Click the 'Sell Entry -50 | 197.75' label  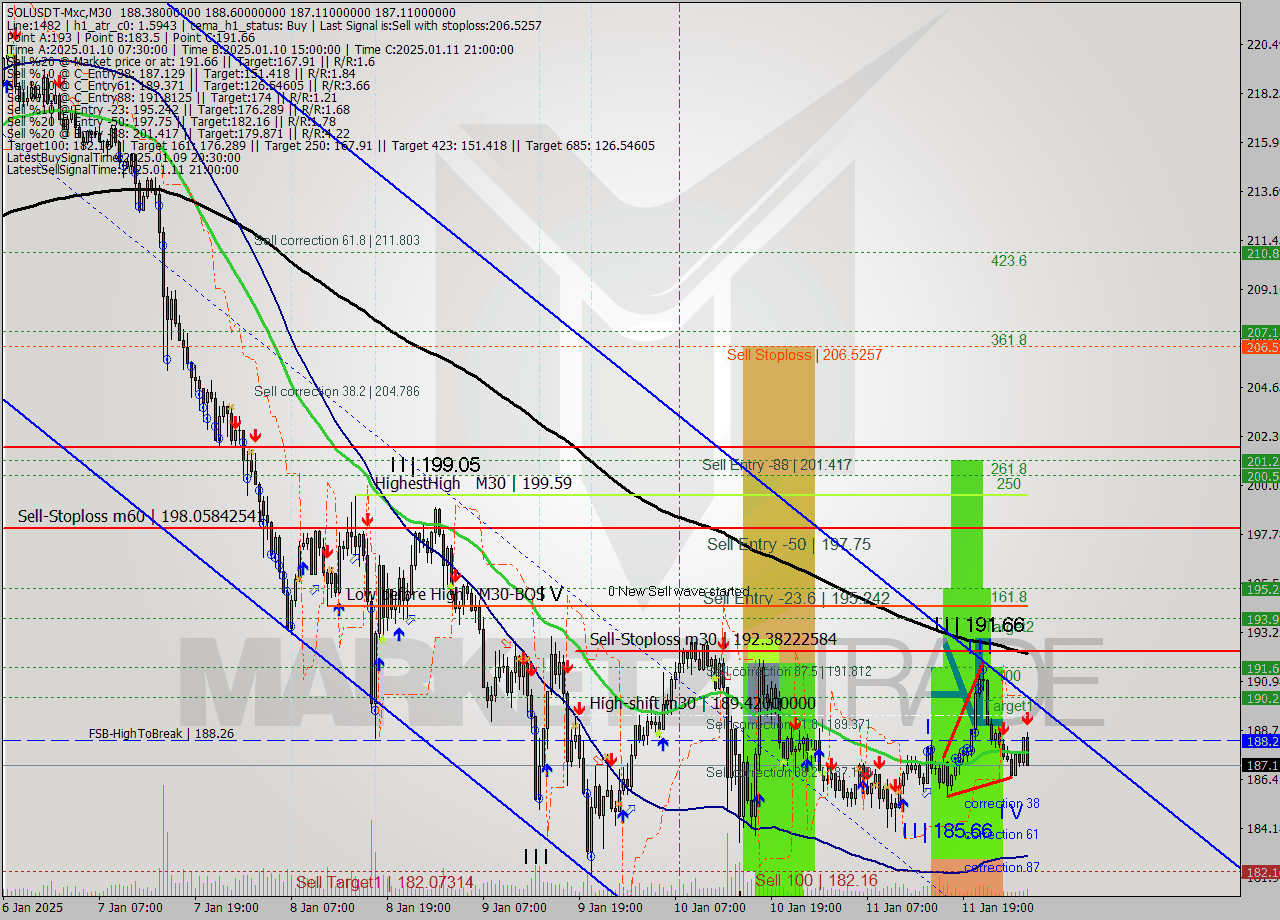click(x=789, y=544)
